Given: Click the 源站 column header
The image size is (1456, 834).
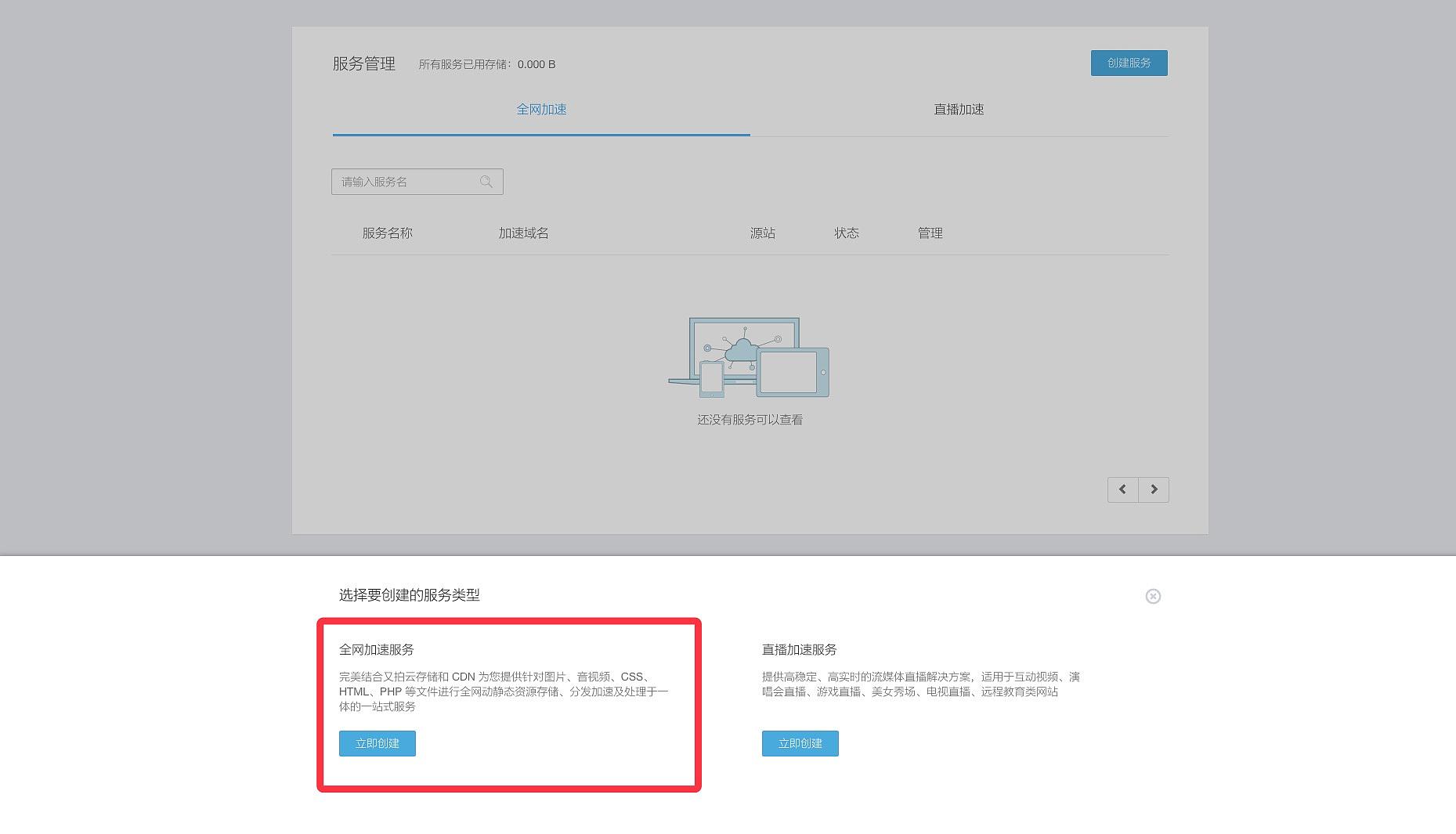Looking at the screenshot, I should 762,233.
